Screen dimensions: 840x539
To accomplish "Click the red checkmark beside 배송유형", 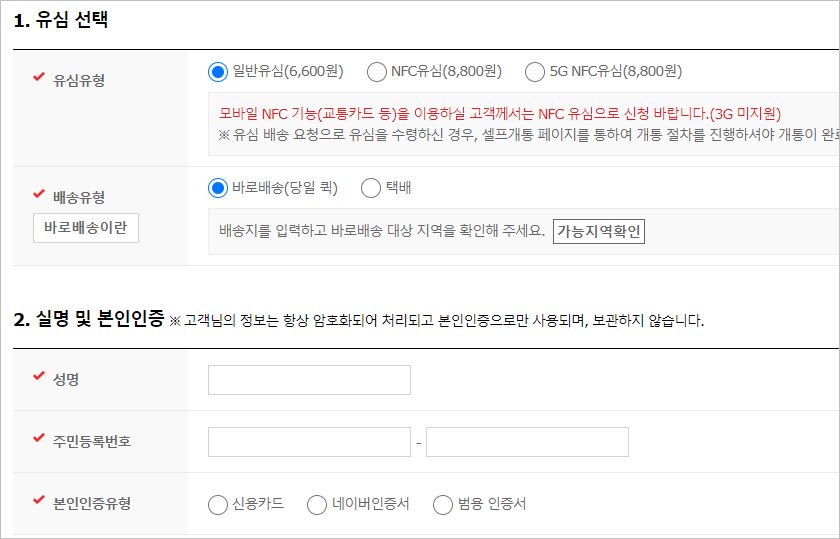I will [39, 194].
